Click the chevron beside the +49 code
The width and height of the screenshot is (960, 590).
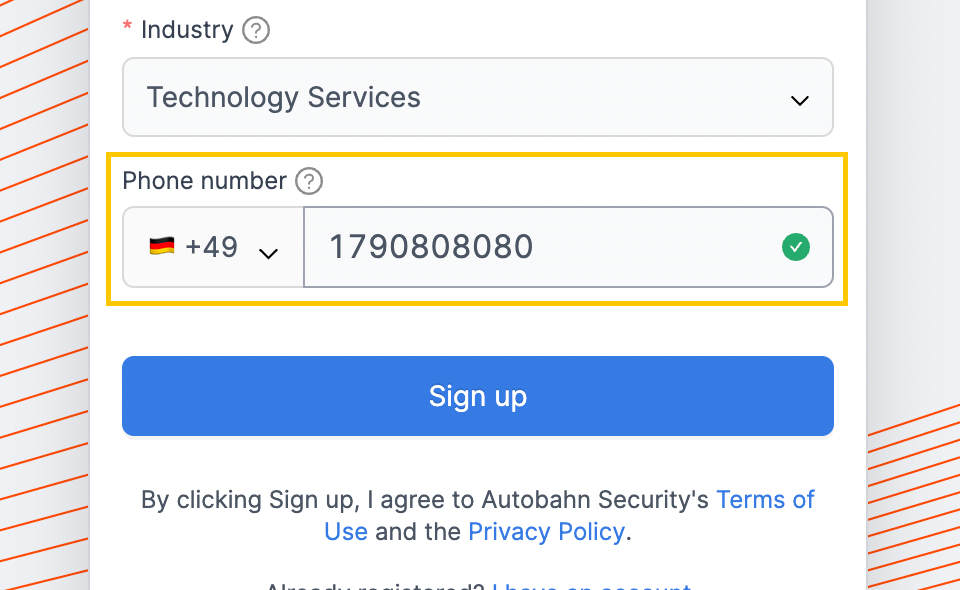(x=269, y=253)
